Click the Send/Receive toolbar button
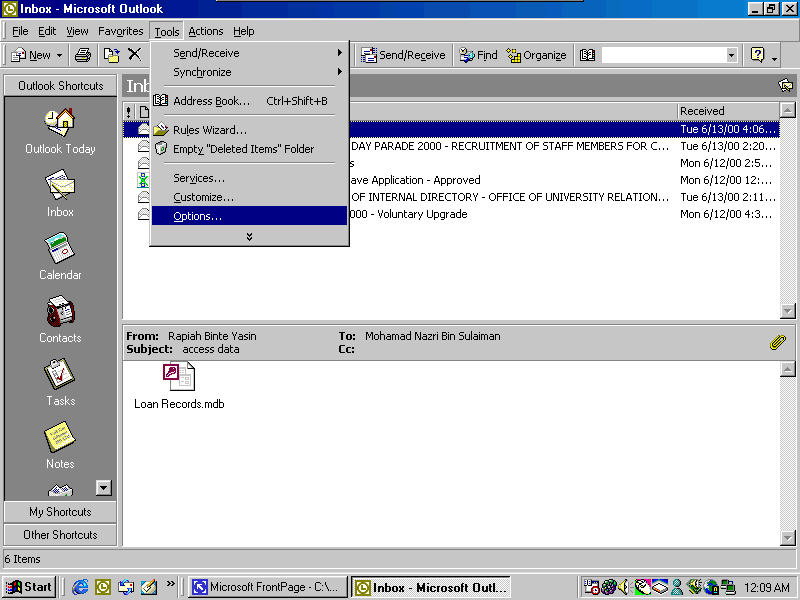800x600 pixels. click(x=403, y=55)
